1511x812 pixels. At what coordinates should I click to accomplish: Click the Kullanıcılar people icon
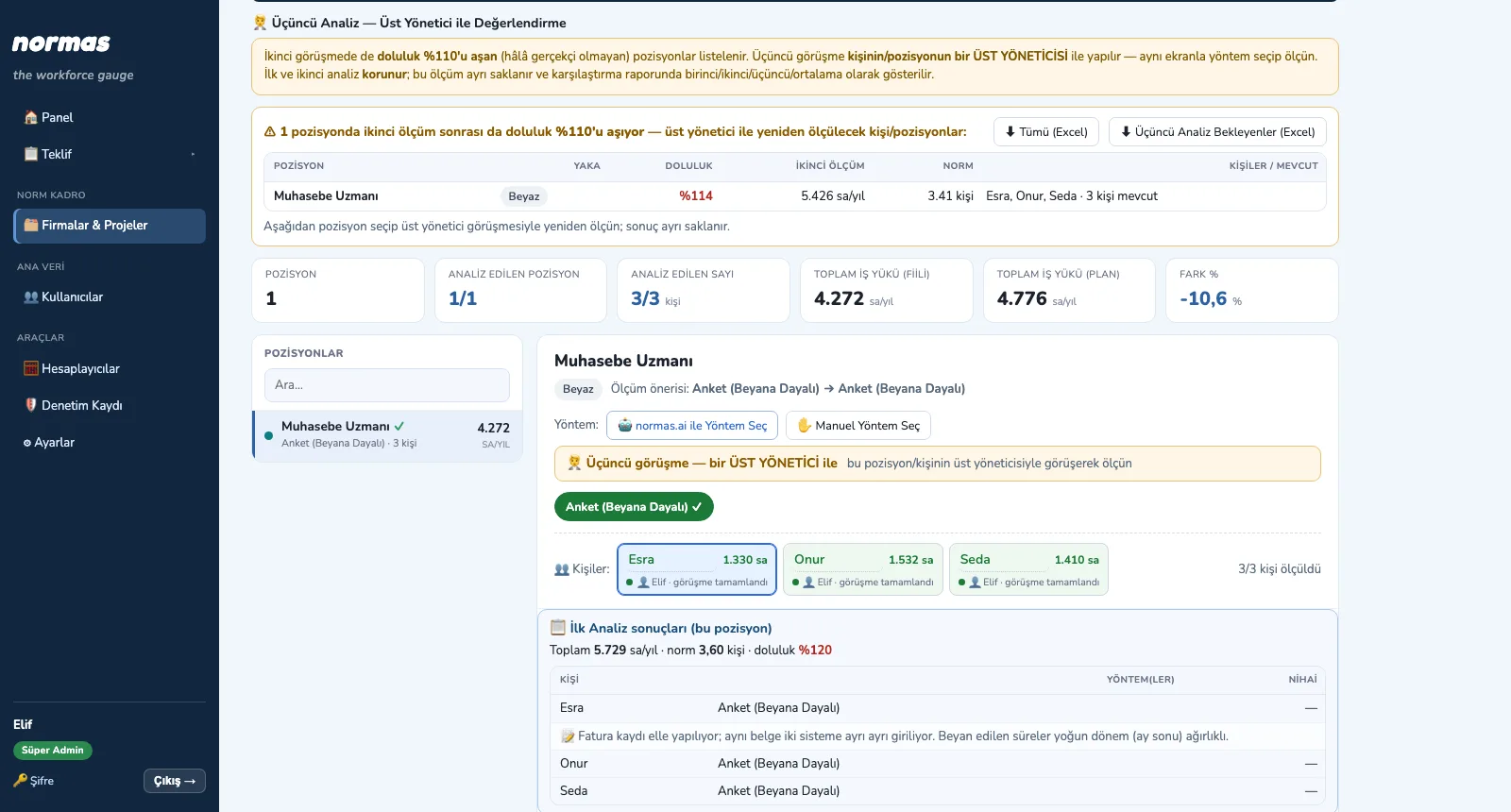point(31,297)
